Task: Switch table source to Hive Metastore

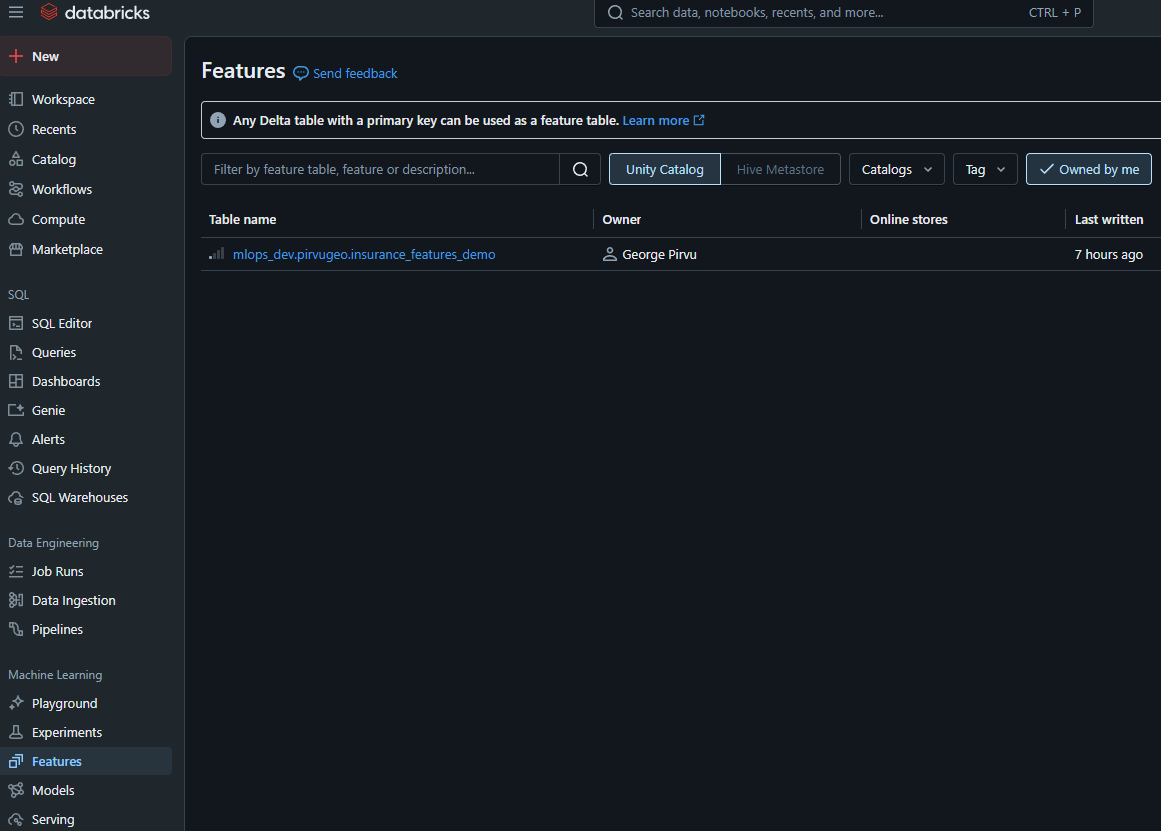Action: (x=781, y=169)
